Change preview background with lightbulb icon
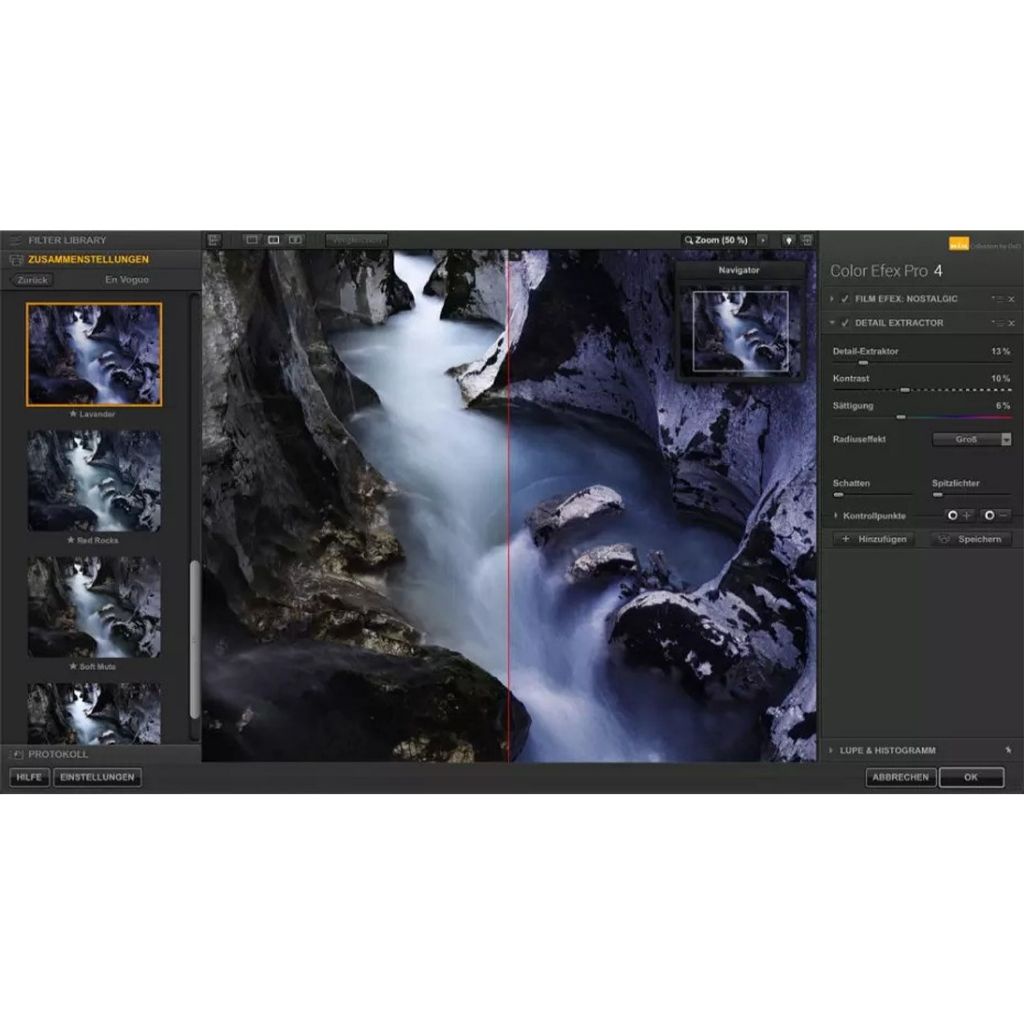Viewport: 1024px width, 1024px height. (789, 240)
